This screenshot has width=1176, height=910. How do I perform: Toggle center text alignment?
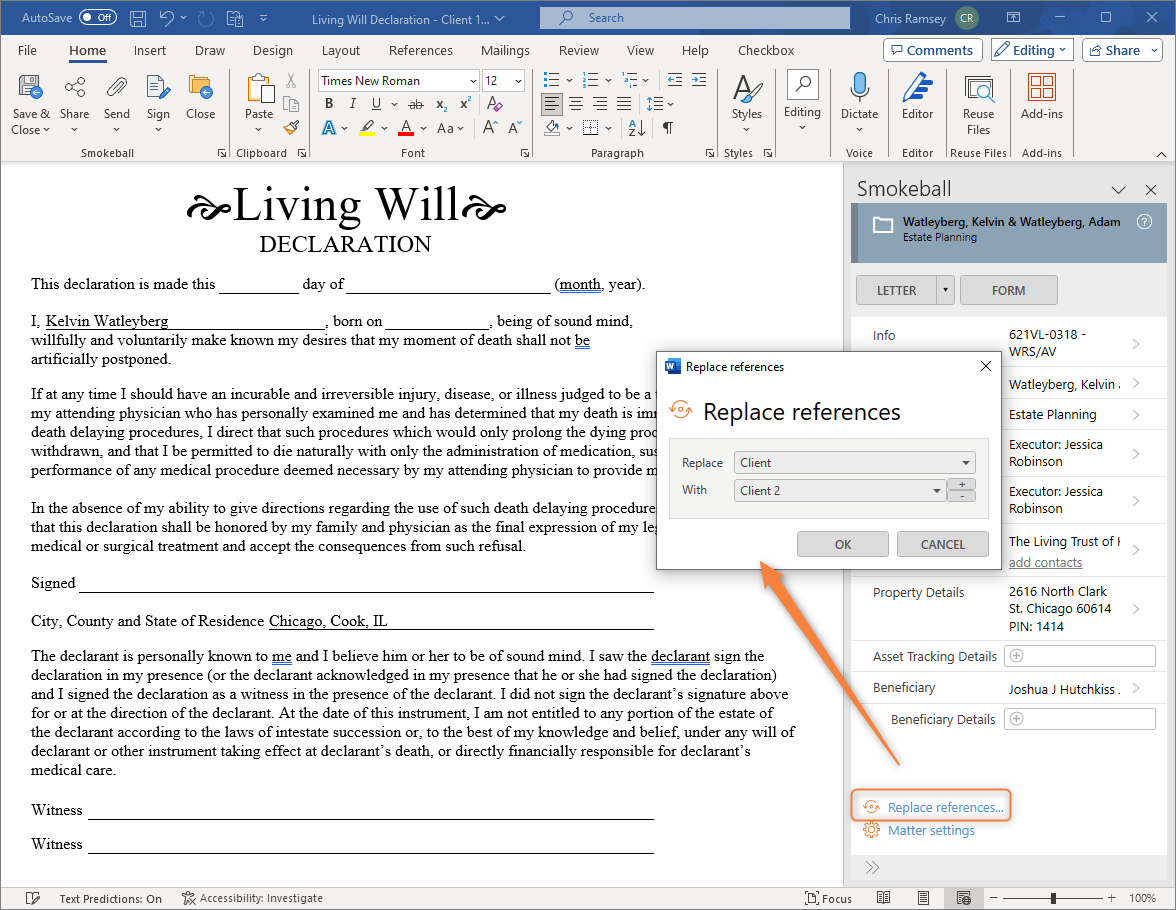click(576, 104)
